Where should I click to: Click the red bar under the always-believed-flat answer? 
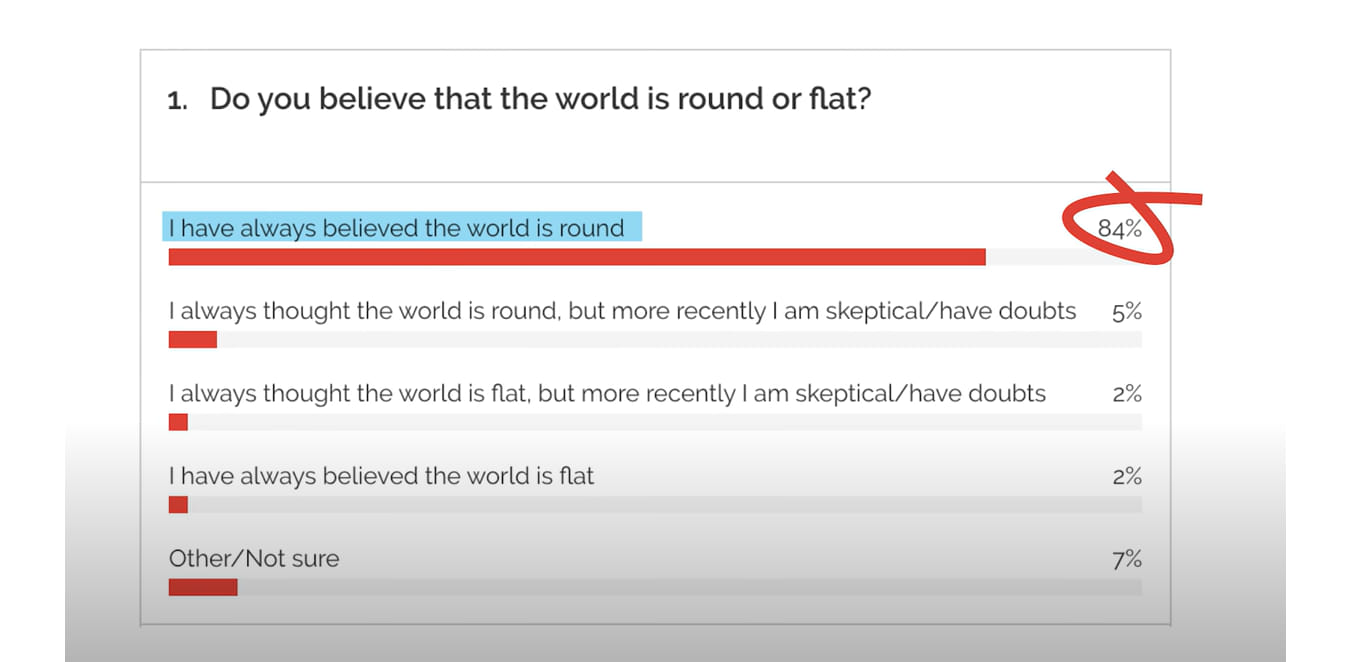pyautogui.click(x=178, y=505)
